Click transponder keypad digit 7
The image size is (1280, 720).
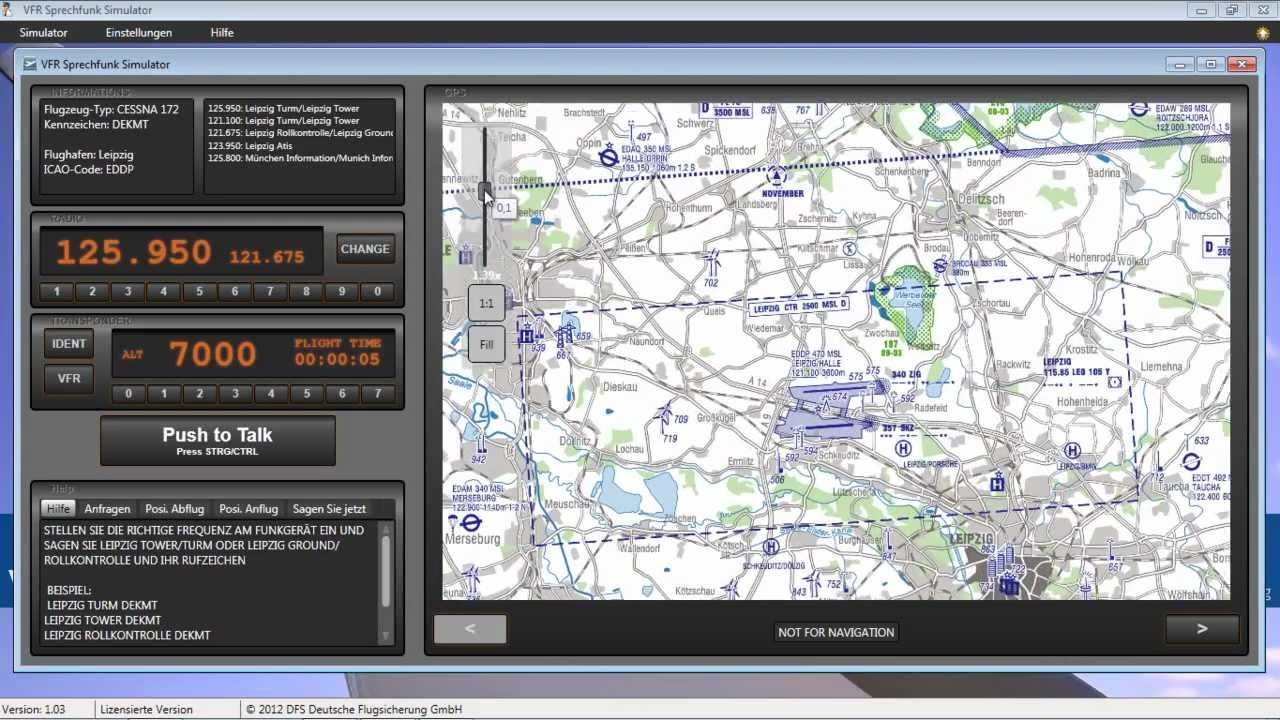[x=377, y=394]
